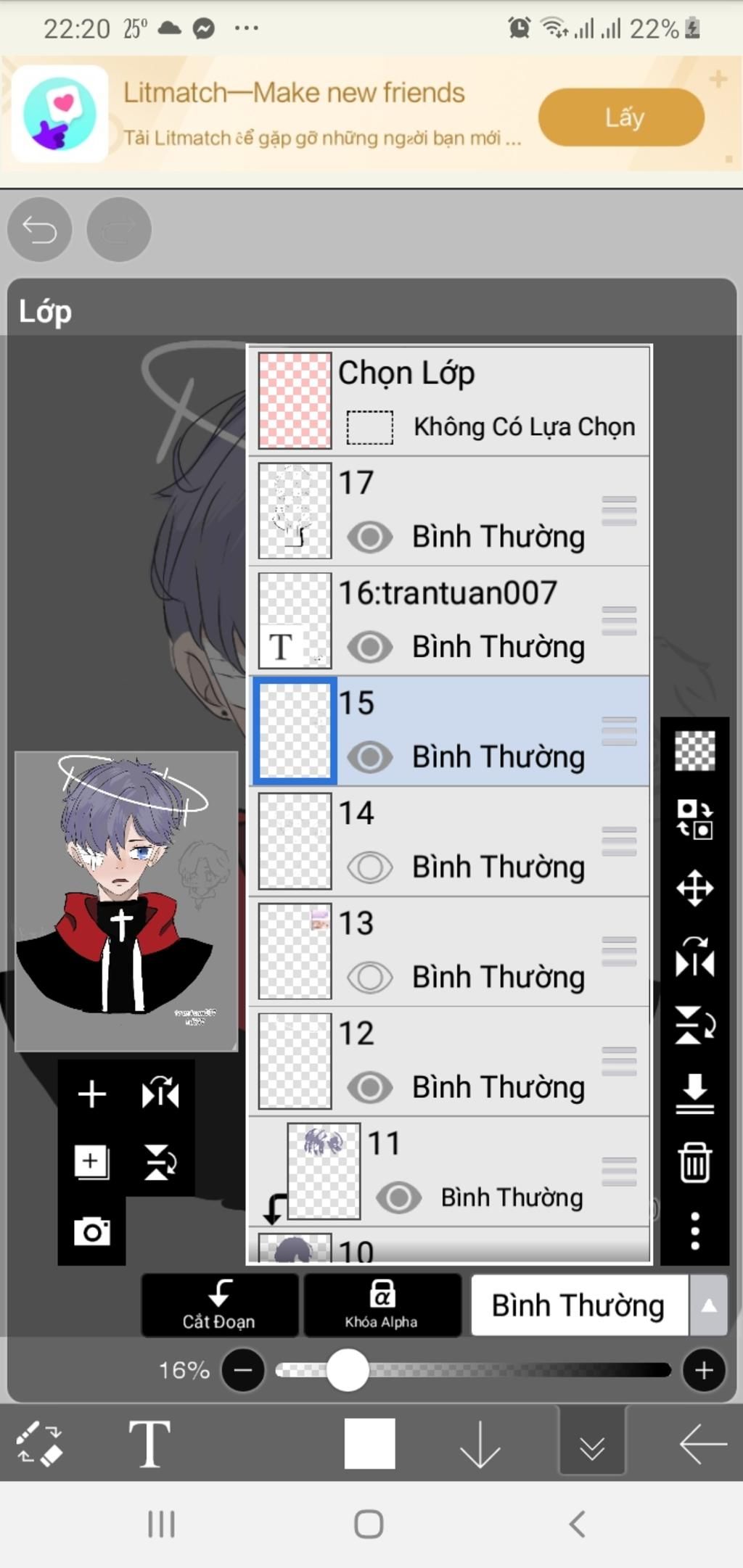Open three-dot more options menu
Viewport: 743px width, 1568px height.
[x=694, y=1230]
